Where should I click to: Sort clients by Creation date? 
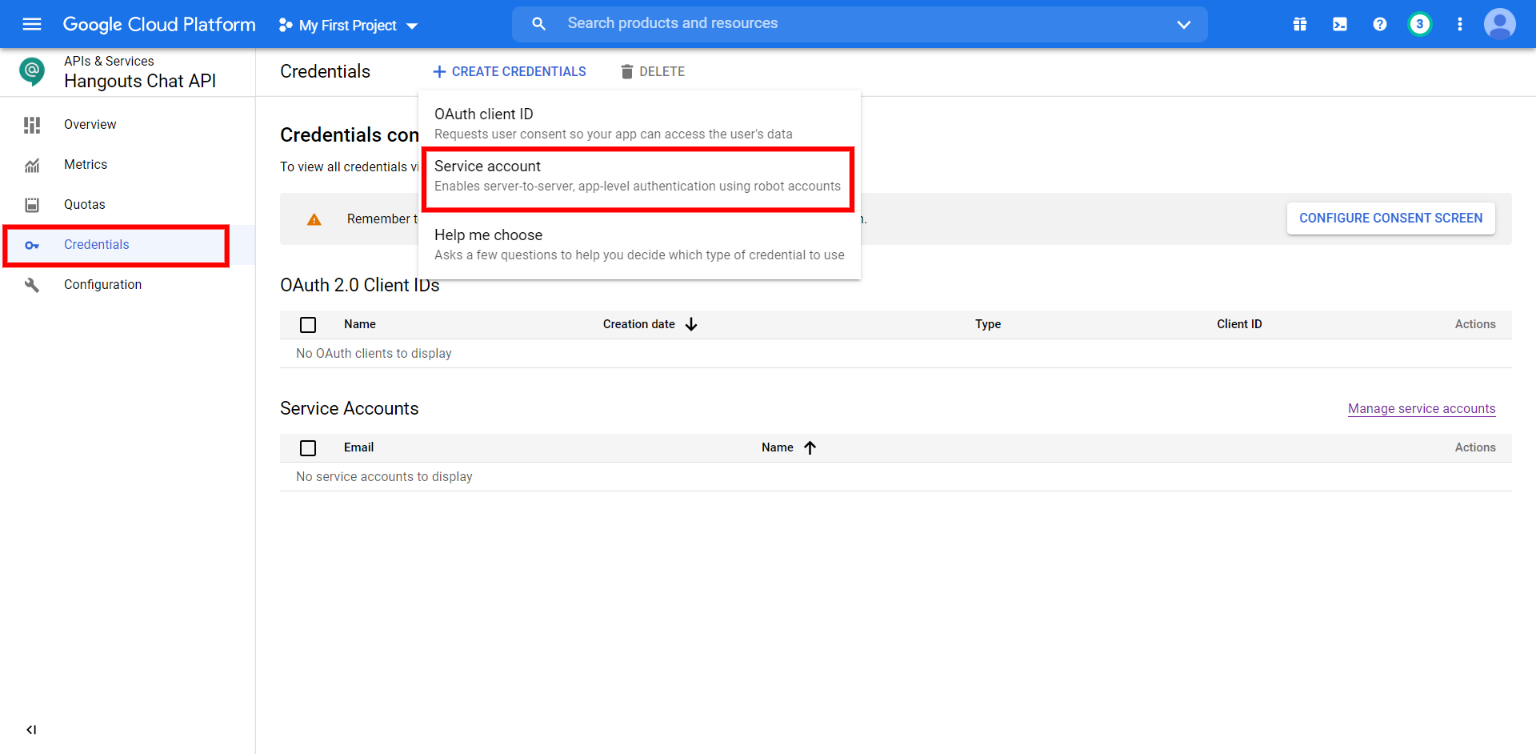[x=649, y=324]
